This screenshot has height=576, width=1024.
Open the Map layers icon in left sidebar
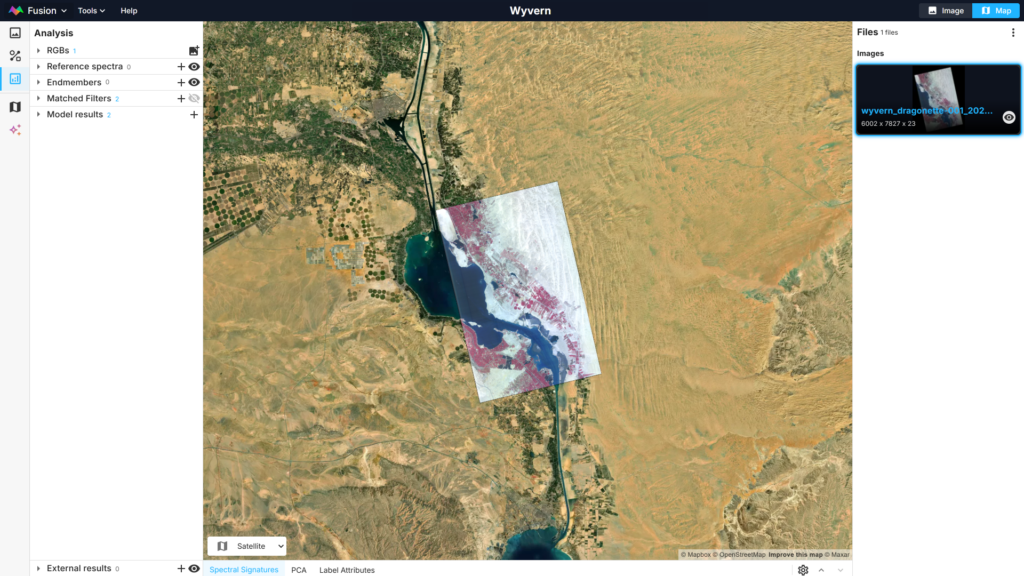(15, 106)
